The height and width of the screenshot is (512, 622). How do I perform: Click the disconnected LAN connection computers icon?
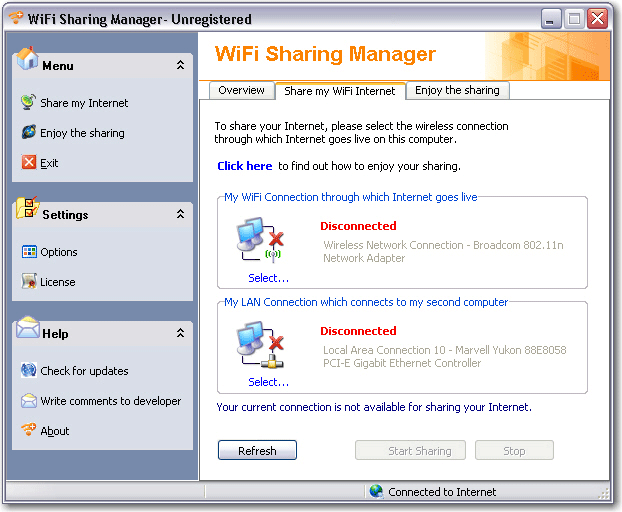tap(261, 344)
